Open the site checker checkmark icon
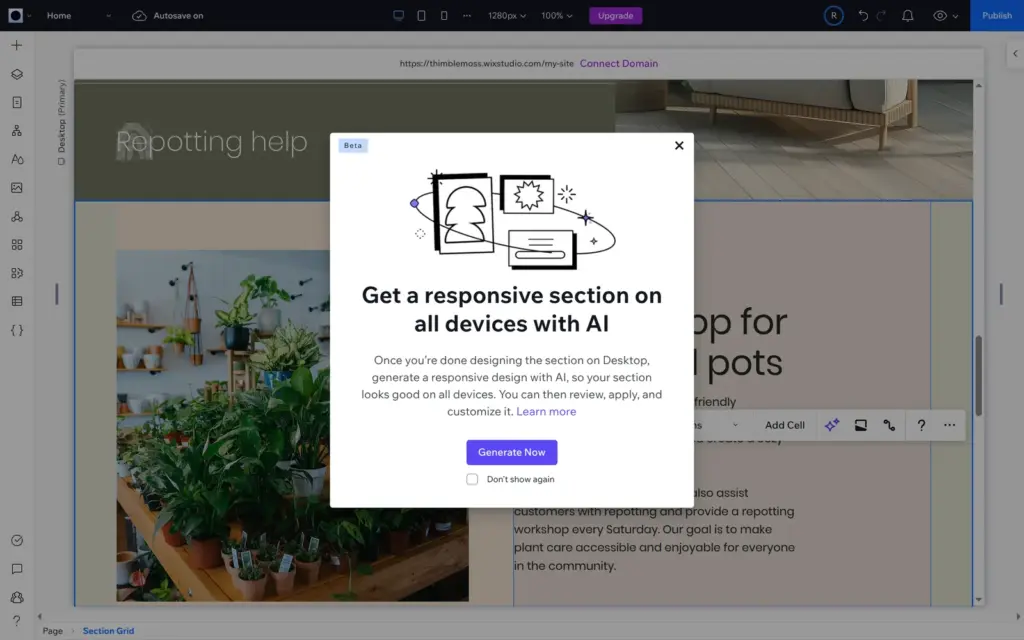The height and width of the screenshot is (640, 1024). 17,540
